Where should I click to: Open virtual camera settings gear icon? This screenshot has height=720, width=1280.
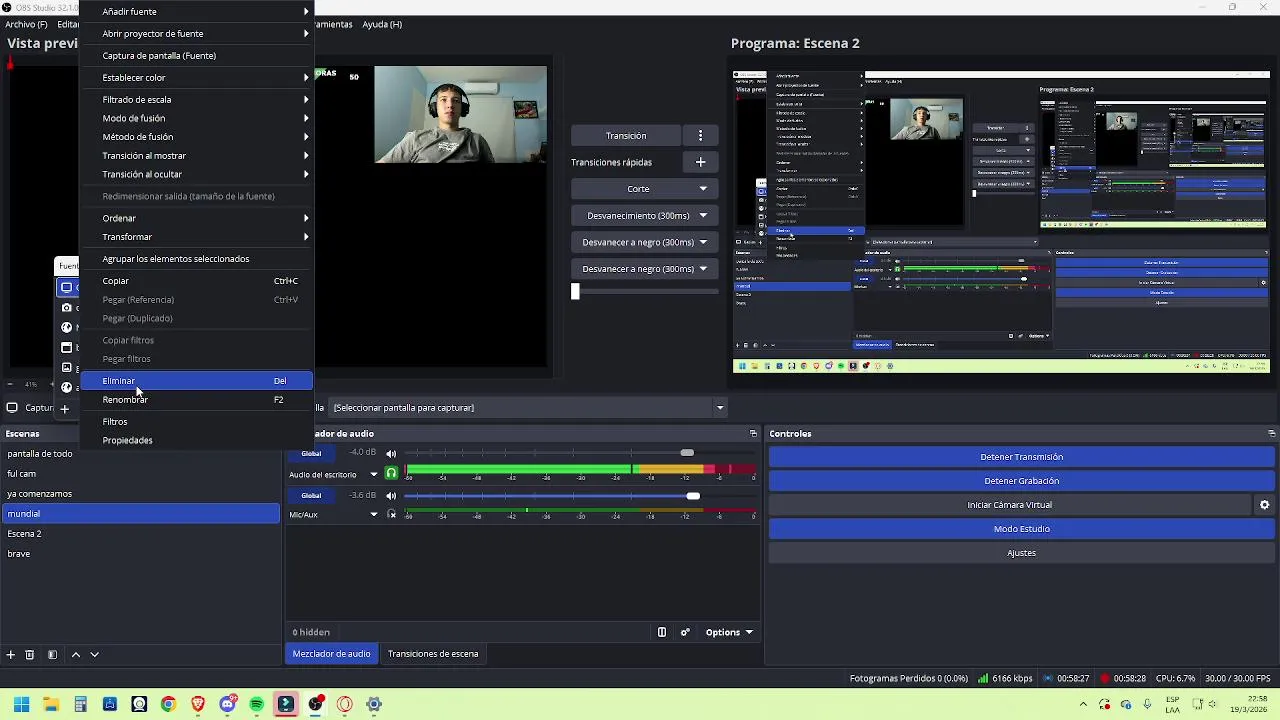tap(1265, 505)
